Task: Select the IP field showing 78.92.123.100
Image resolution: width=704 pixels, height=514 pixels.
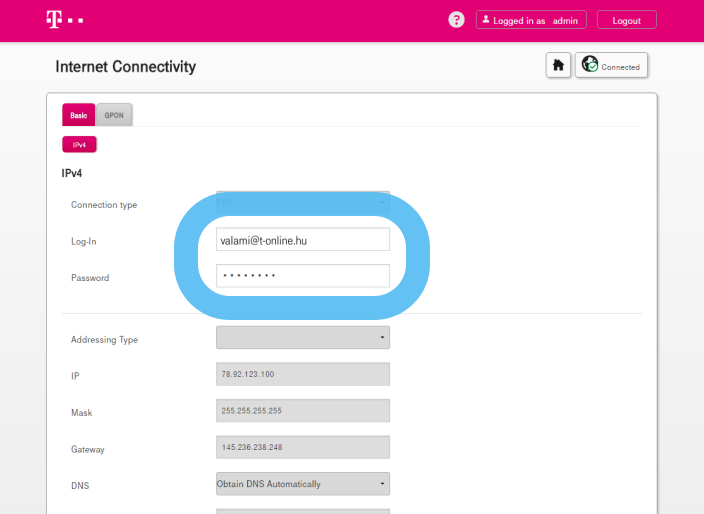Action: [x=302, y=374]
